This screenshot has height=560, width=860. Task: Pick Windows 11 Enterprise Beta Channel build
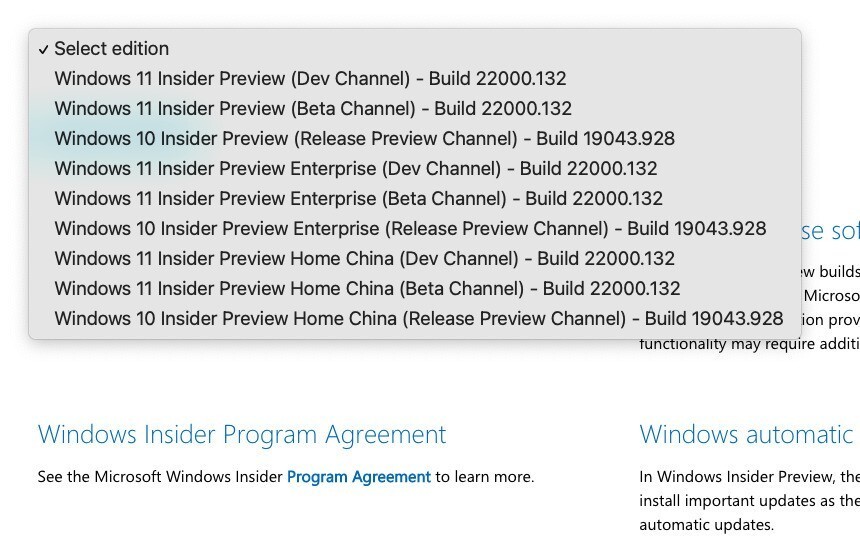tap(358, 199)
